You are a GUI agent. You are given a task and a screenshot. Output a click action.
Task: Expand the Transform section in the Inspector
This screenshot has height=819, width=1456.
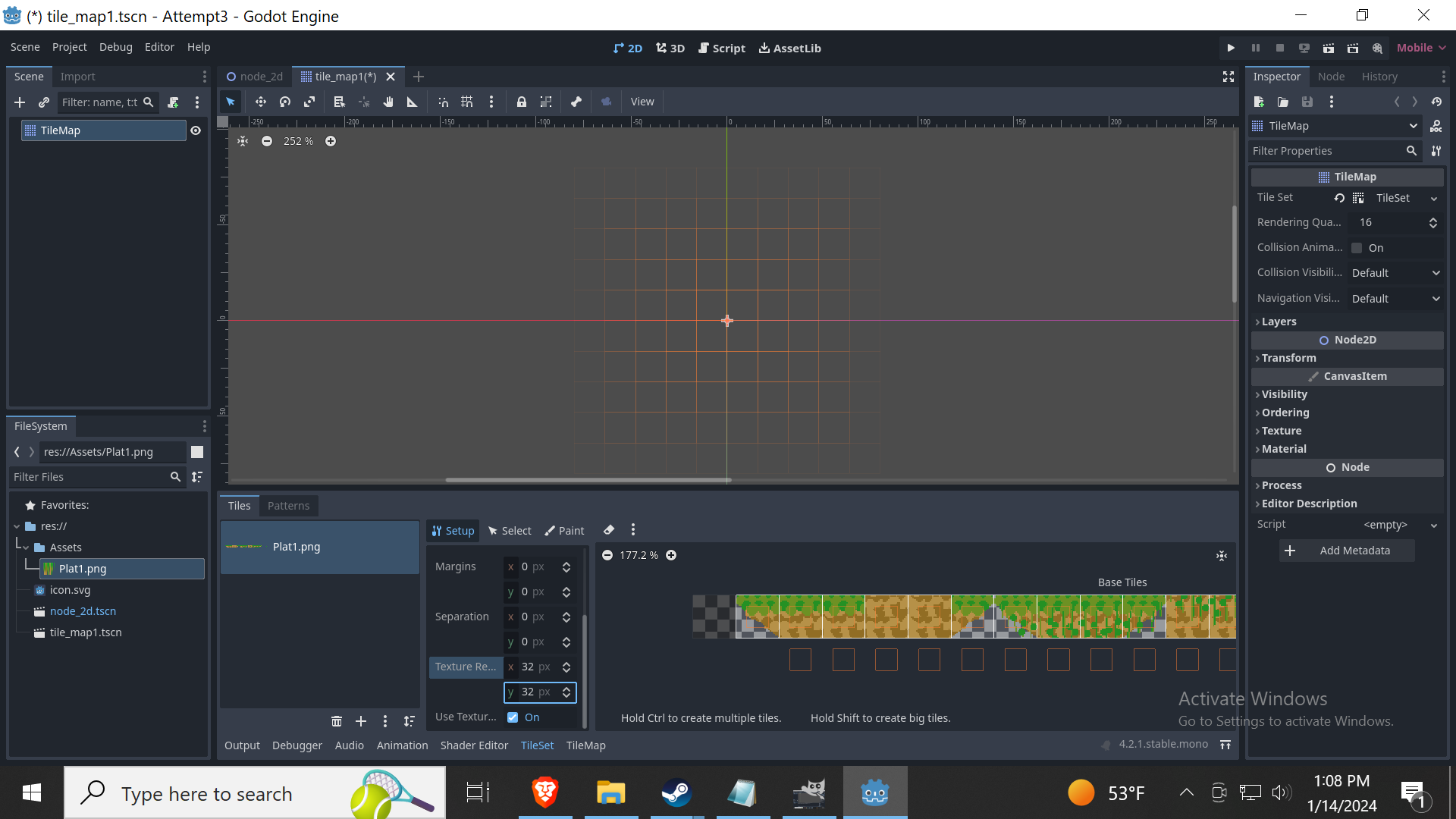pos(1290,358)
